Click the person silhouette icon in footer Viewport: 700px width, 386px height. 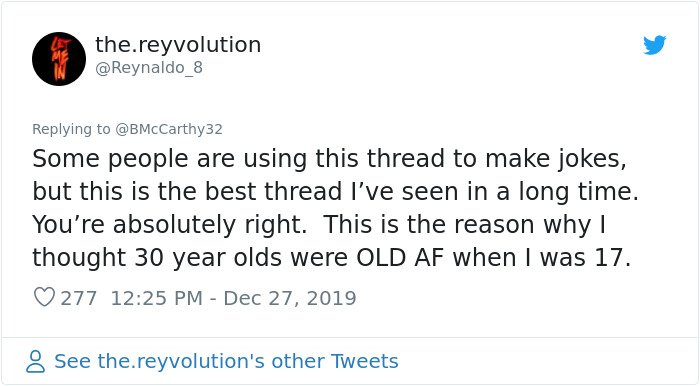pyautogui.click(x=35, y=361)
